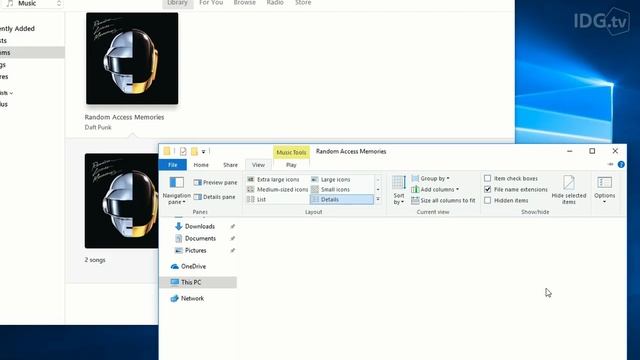The height and width of the screenshot is (360, 640).
Task: Open Customize Quick Access Toolbar dropdown
Action: coord(203,152)
